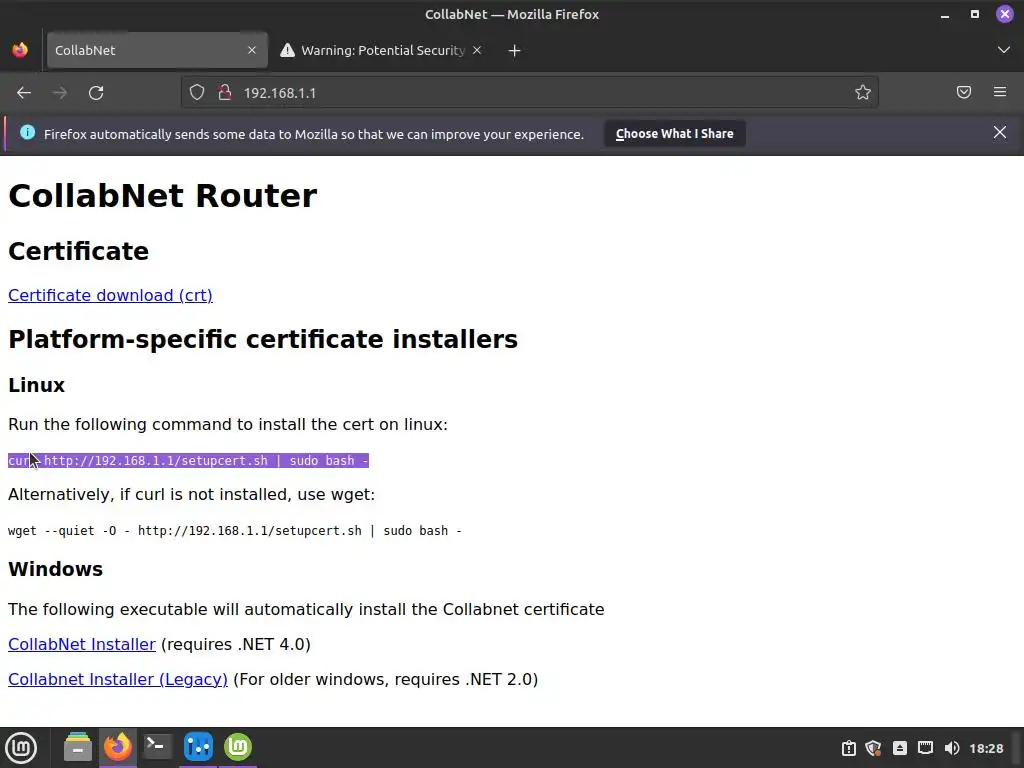Open the 18:28 clock calendar
Screen dimensions: 1024x768
[x=986, y=748]
